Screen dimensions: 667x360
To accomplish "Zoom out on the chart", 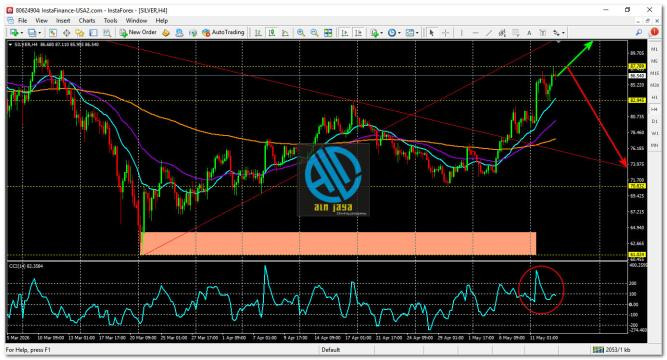I will [x=314, y=32].
